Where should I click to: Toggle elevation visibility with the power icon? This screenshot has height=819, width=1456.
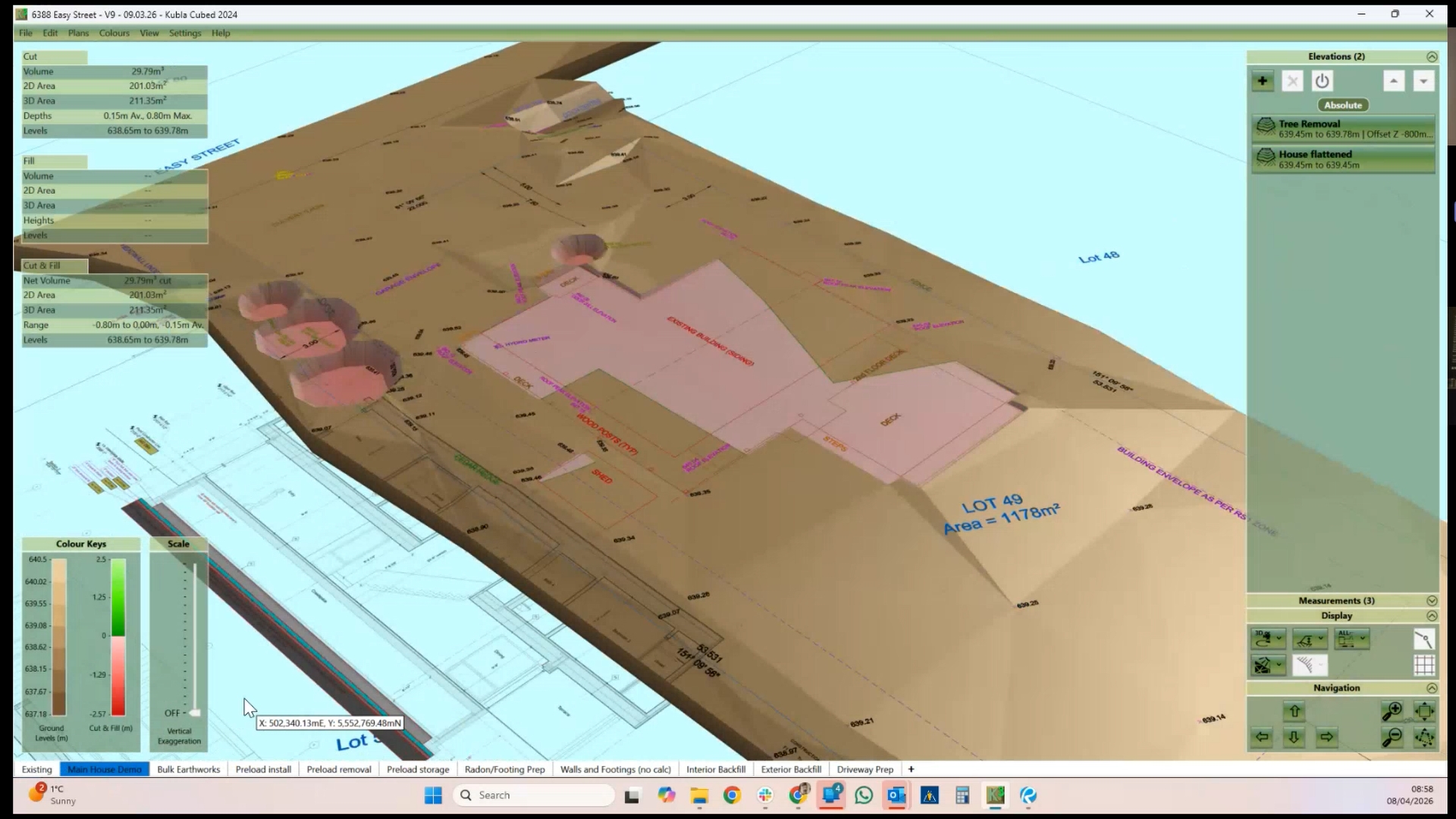coord(1322,80)
